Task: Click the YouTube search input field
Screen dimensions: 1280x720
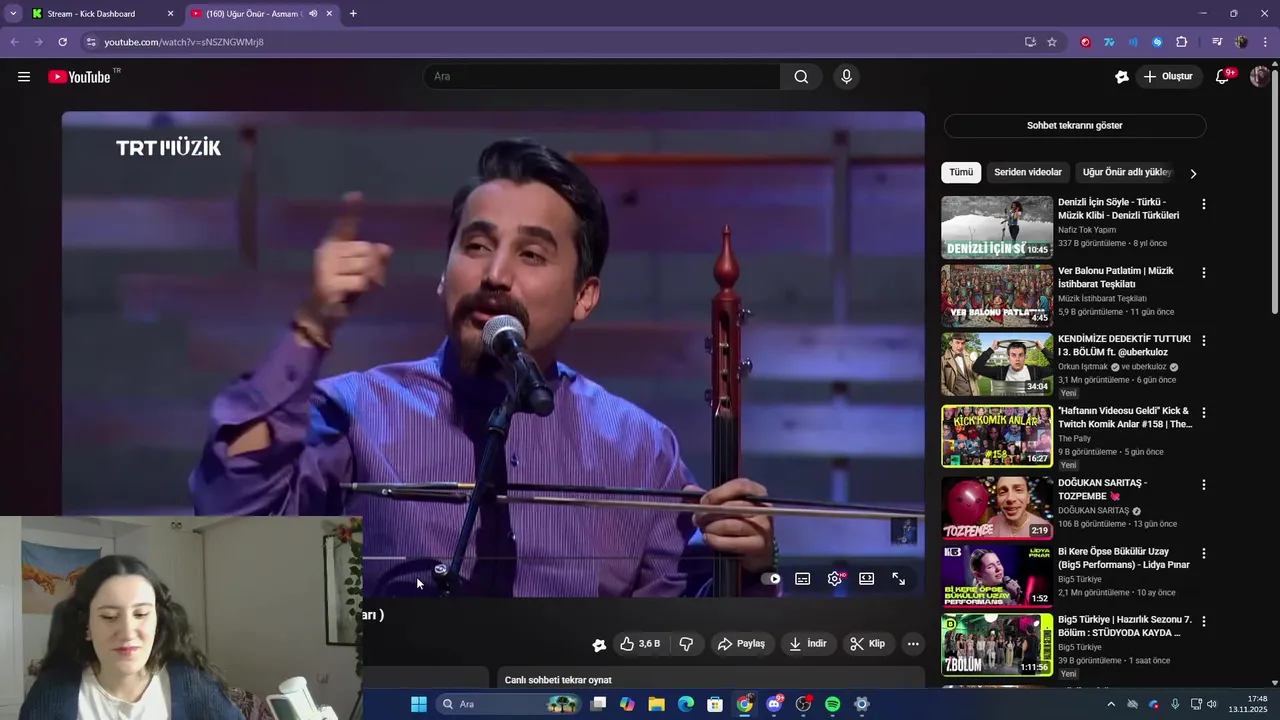Action: coord(601,77)
